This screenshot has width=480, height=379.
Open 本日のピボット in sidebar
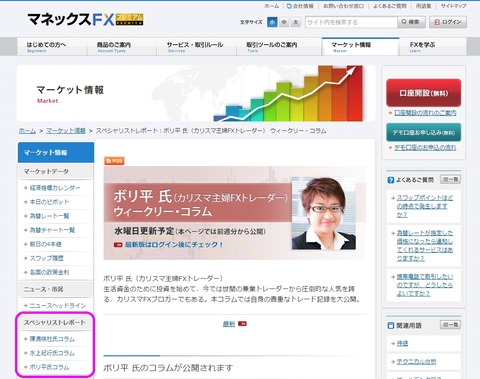point(49,202)
